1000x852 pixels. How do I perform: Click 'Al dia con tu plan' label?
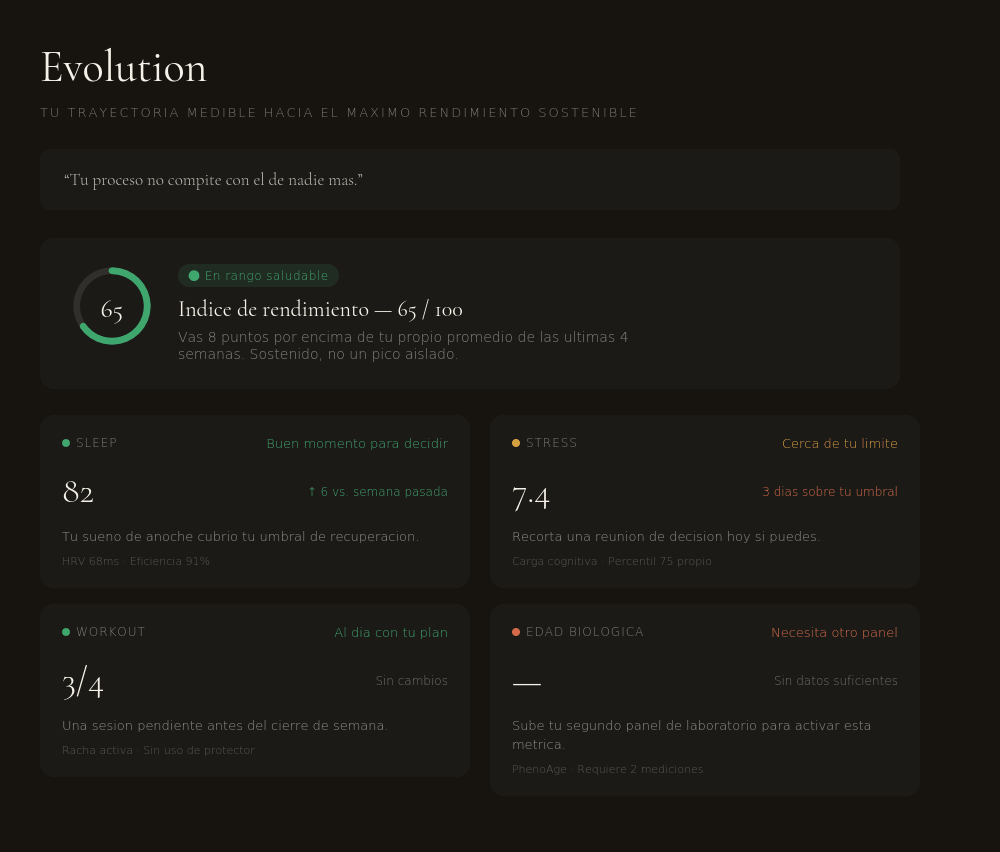click(x=391, y=632)
